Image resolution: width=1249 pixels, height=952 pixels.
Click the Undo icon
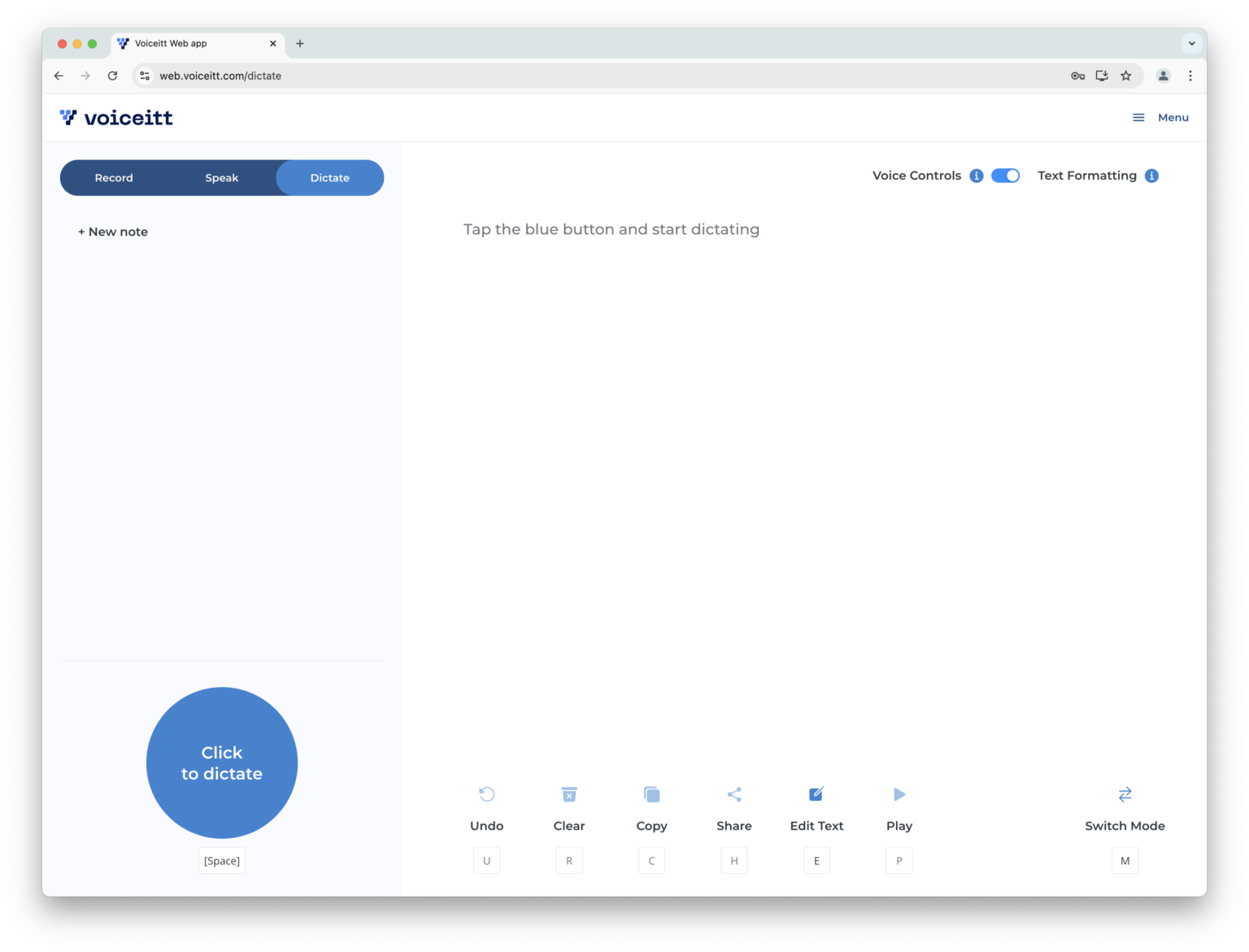(x=486, y=794)
